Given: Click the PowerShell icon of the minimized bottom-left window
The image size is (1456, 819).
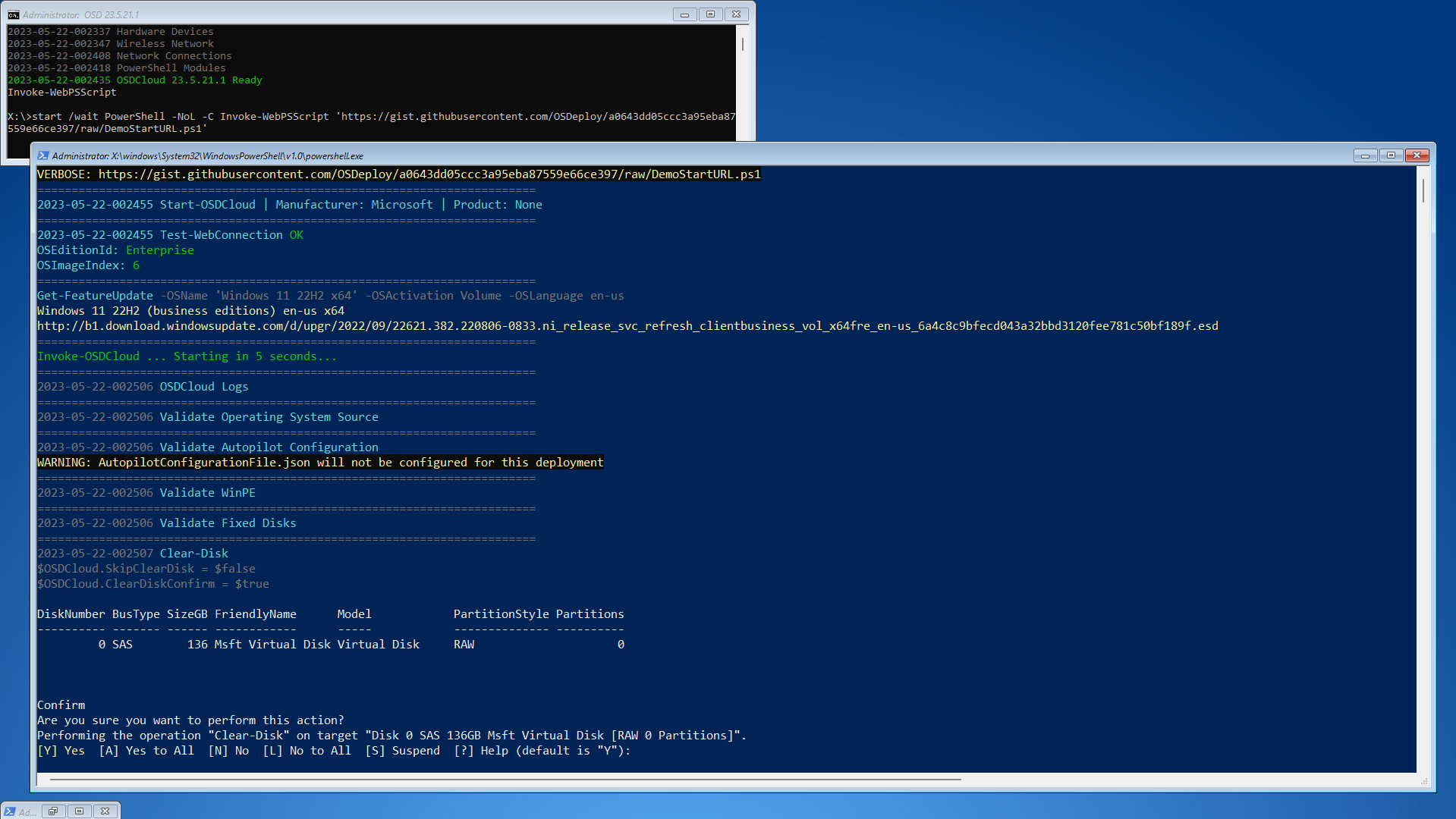Looking at the screenshot, I should pos(10,811).
